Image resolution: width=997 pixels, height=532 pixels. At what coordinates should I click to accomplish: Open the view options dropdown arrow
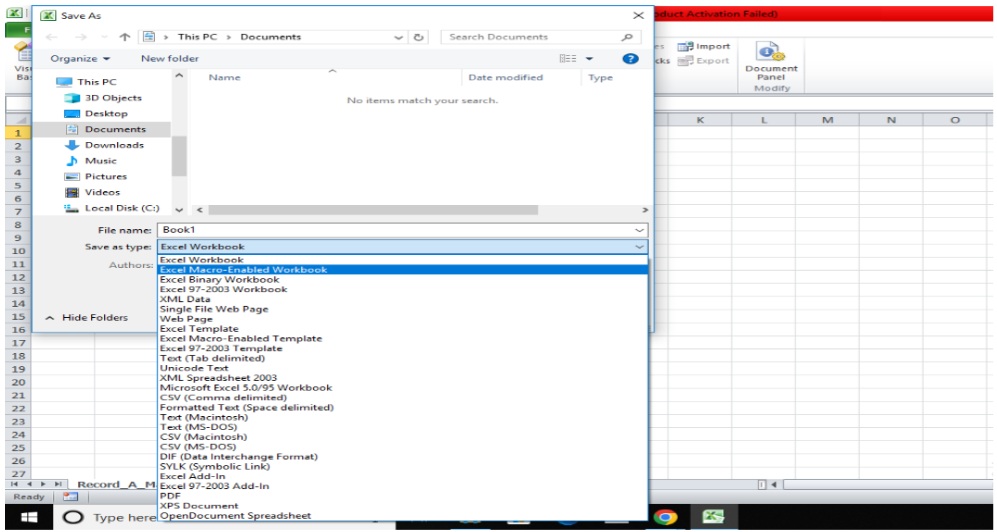(589, 58)
